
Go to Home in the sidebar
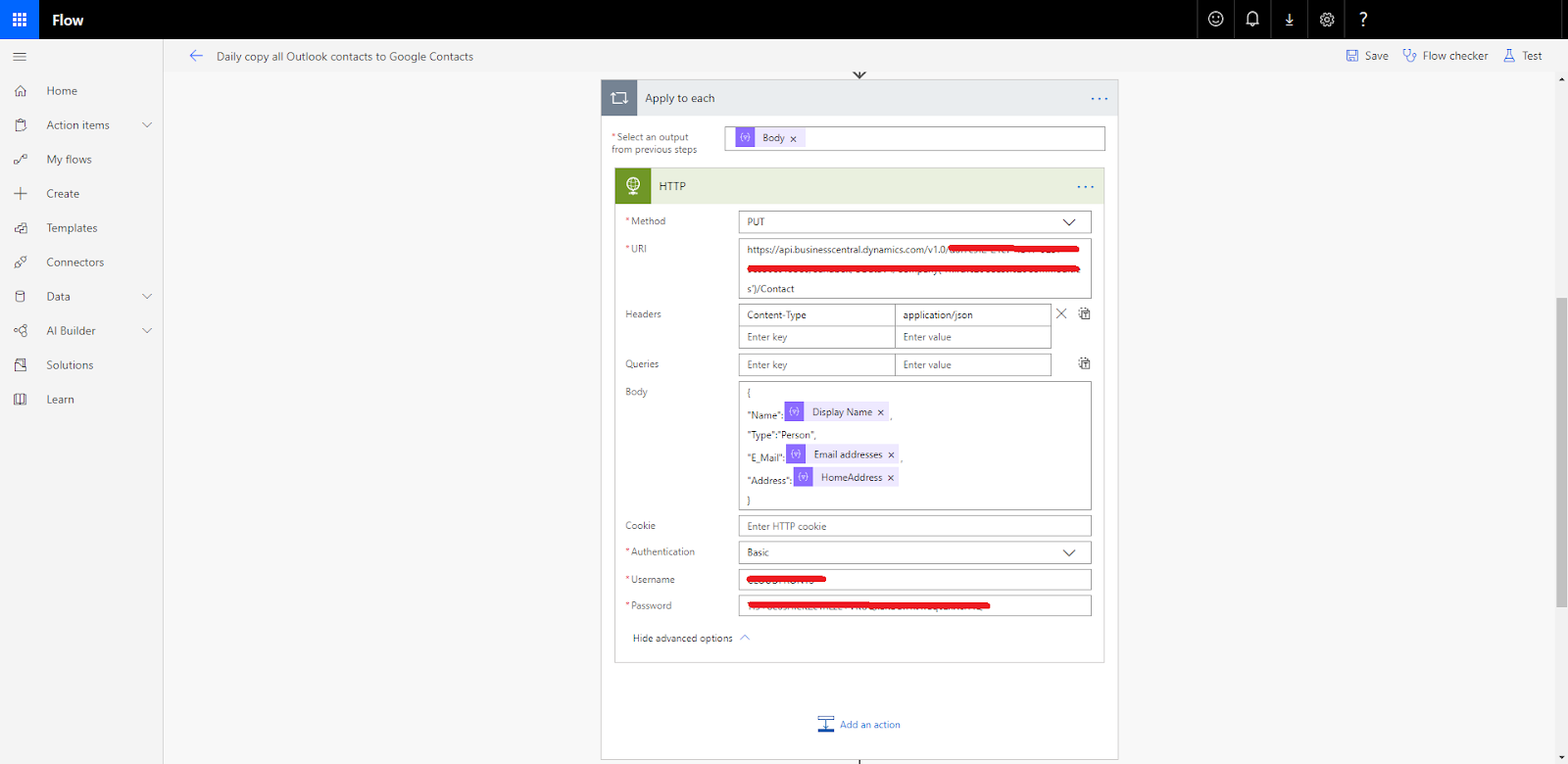pos(62,91)
